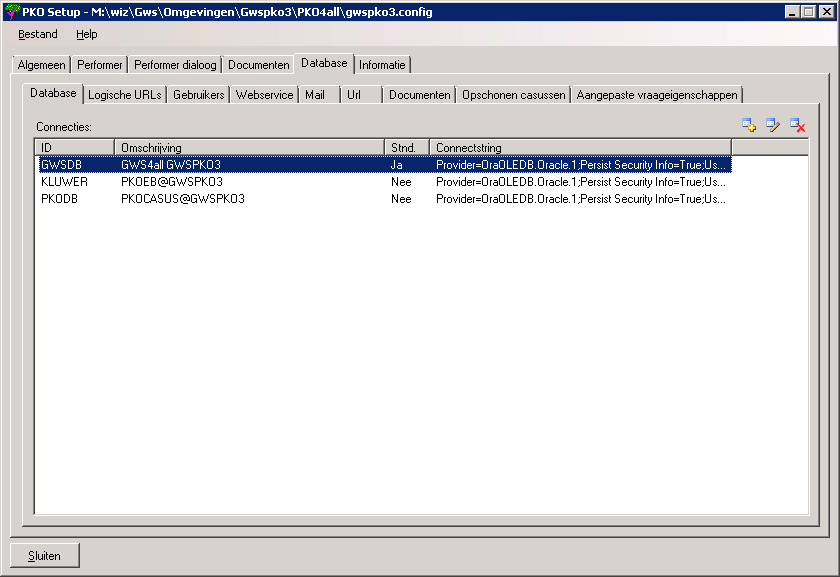Open the Logische URLs sub-tab
The width and height of the screenshot is (840, 577).
tap(125, 95)
